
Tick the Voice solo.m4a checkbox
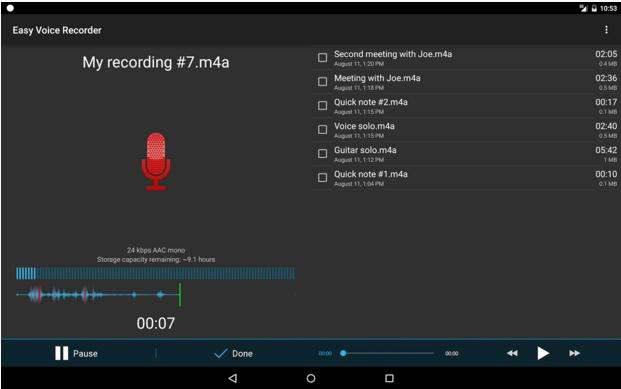(x=322, y=130)
